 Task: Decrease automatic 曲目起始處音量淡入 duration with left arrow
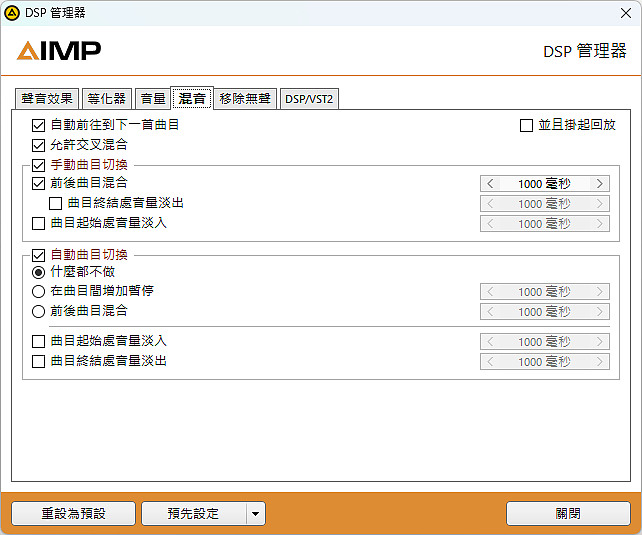(x=490, y=341)
